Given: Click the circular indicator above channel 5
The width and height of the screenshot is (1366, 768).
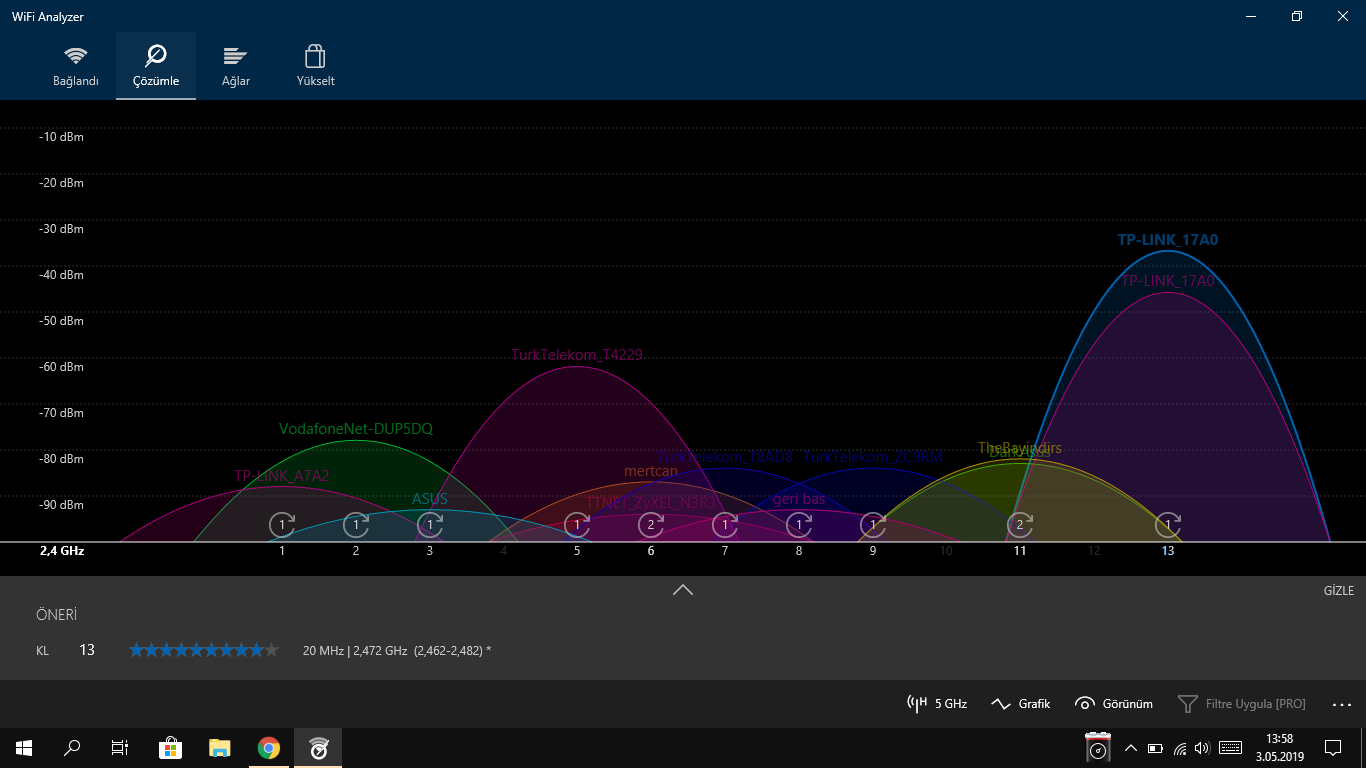Looking at the screenshot, I should (x=577, y=524).
